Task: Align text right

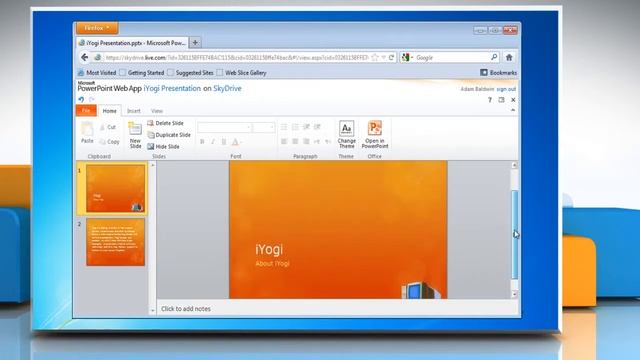Action: point(306,142)
